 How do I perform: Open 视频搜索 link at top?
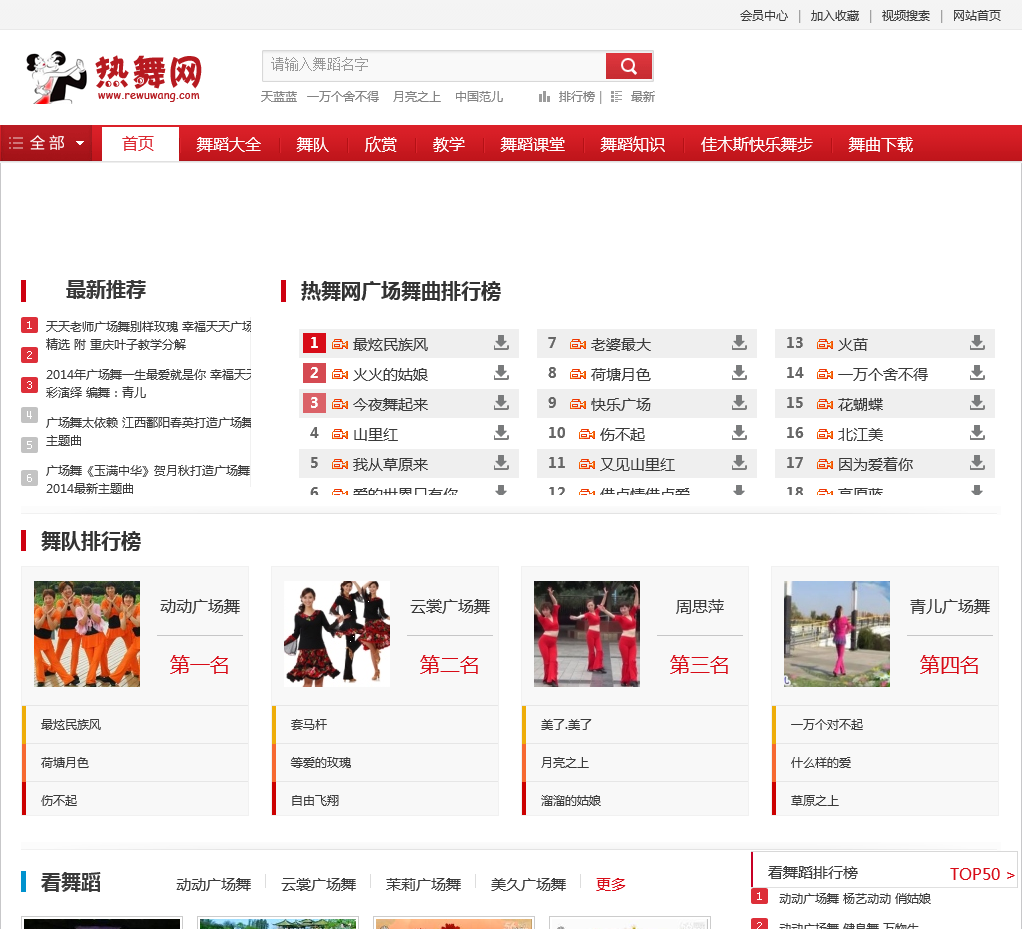coord(905,16)
